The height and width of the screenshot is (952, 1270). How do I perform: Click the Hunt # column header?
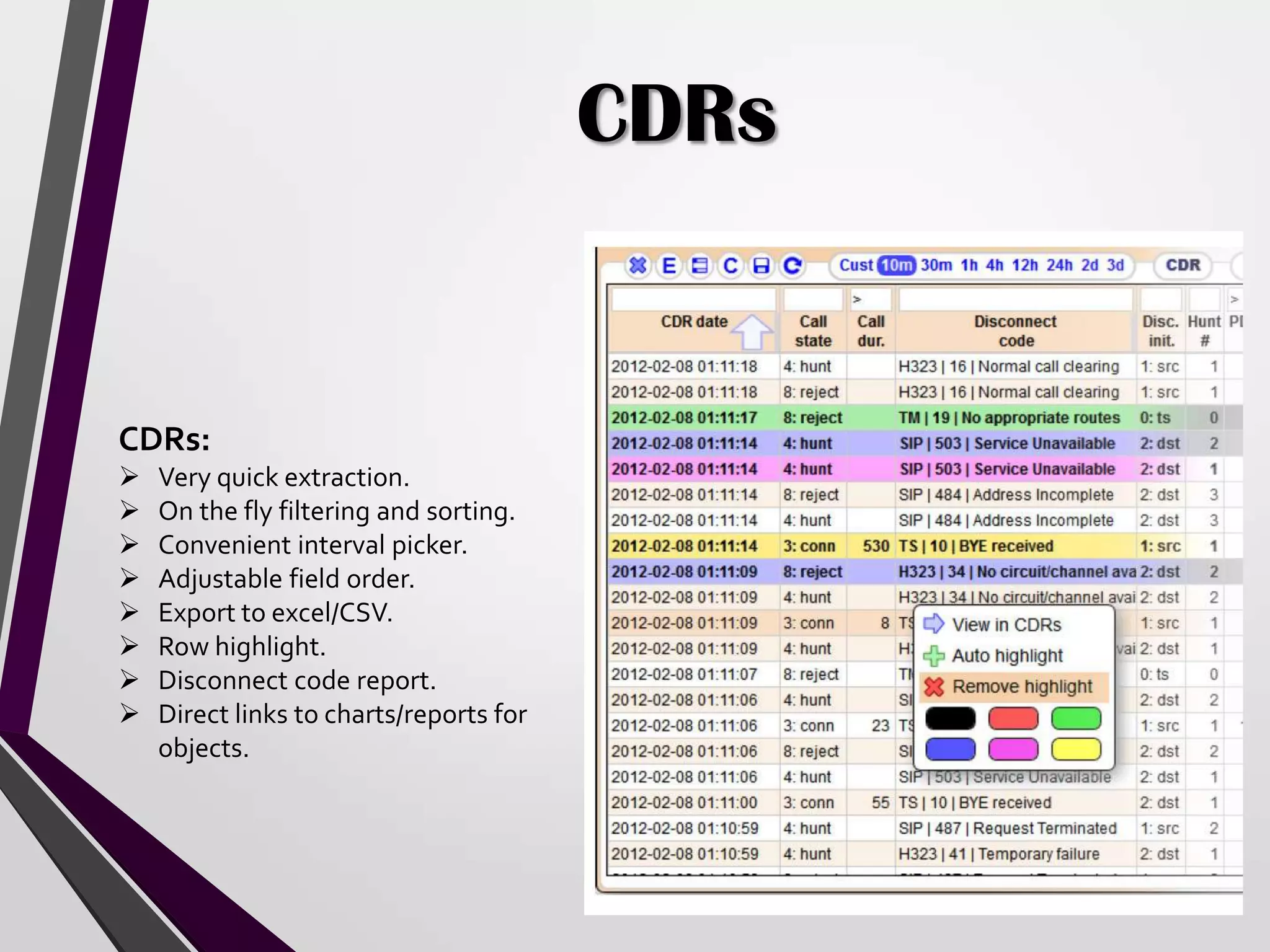pos(1204,332)
